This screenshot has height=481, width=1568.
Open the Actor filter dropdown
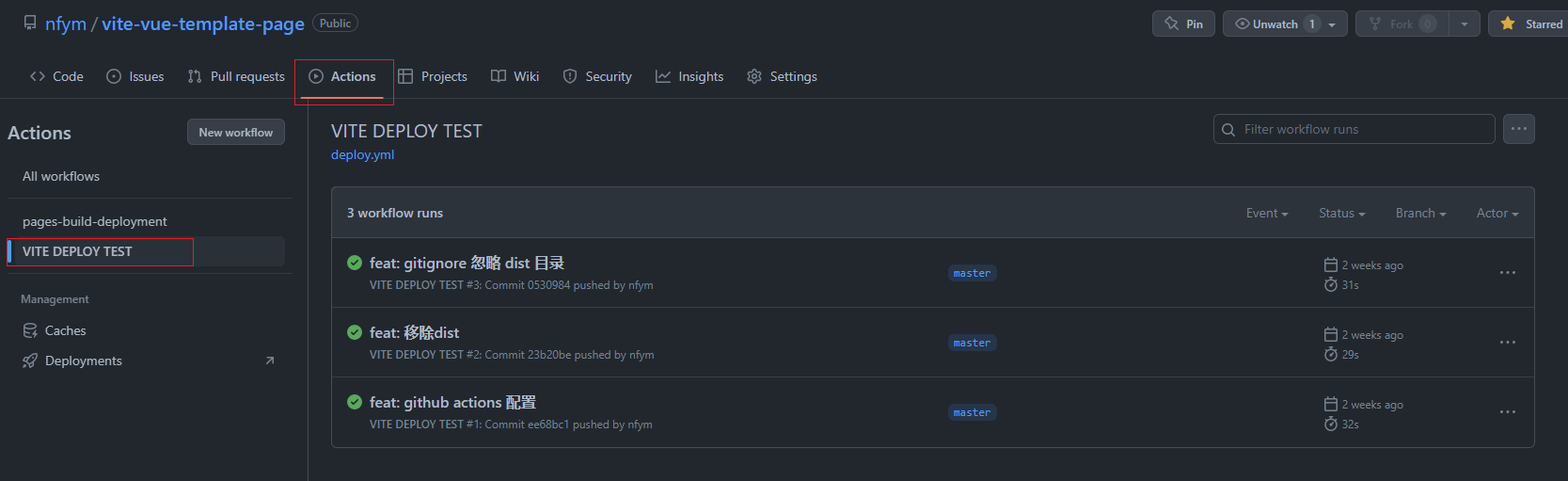(1497, 213)
